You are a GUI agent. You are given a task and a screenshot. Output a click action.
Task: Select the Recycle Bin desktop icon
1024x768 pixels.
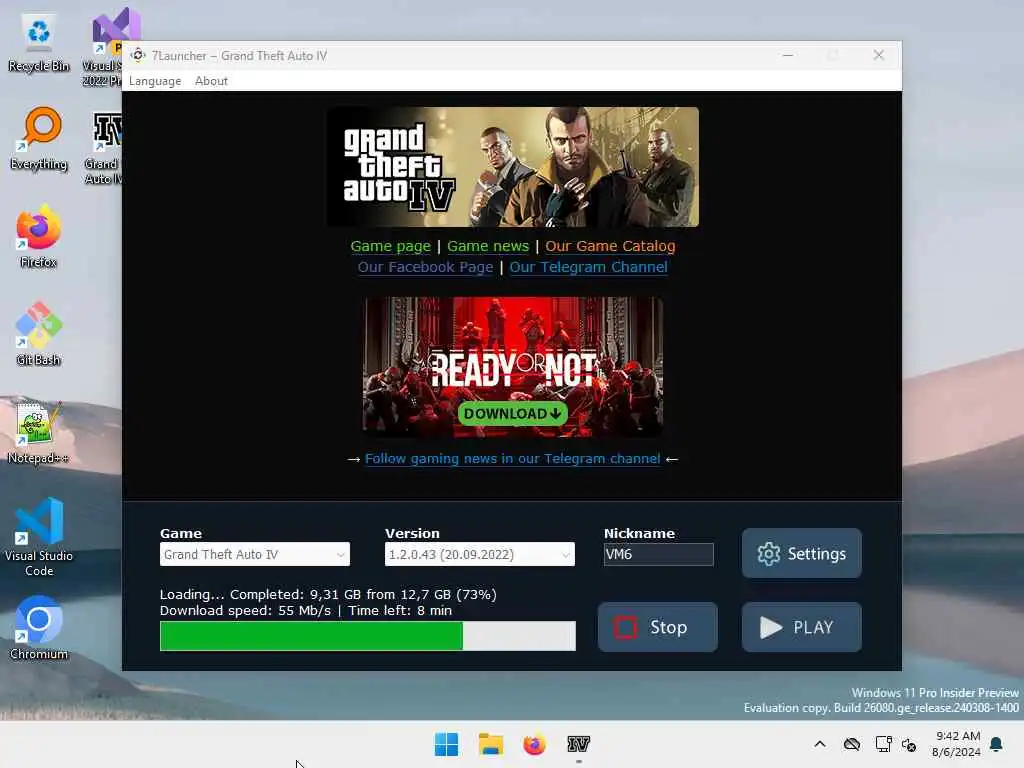pyautogui.click(x=39, y=43)
